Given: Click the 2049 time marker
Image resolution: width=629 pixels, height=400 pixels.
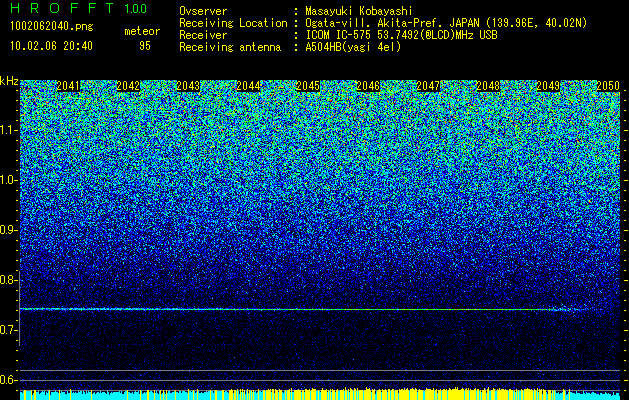Looking at the screenshot, I should [548, 86].
